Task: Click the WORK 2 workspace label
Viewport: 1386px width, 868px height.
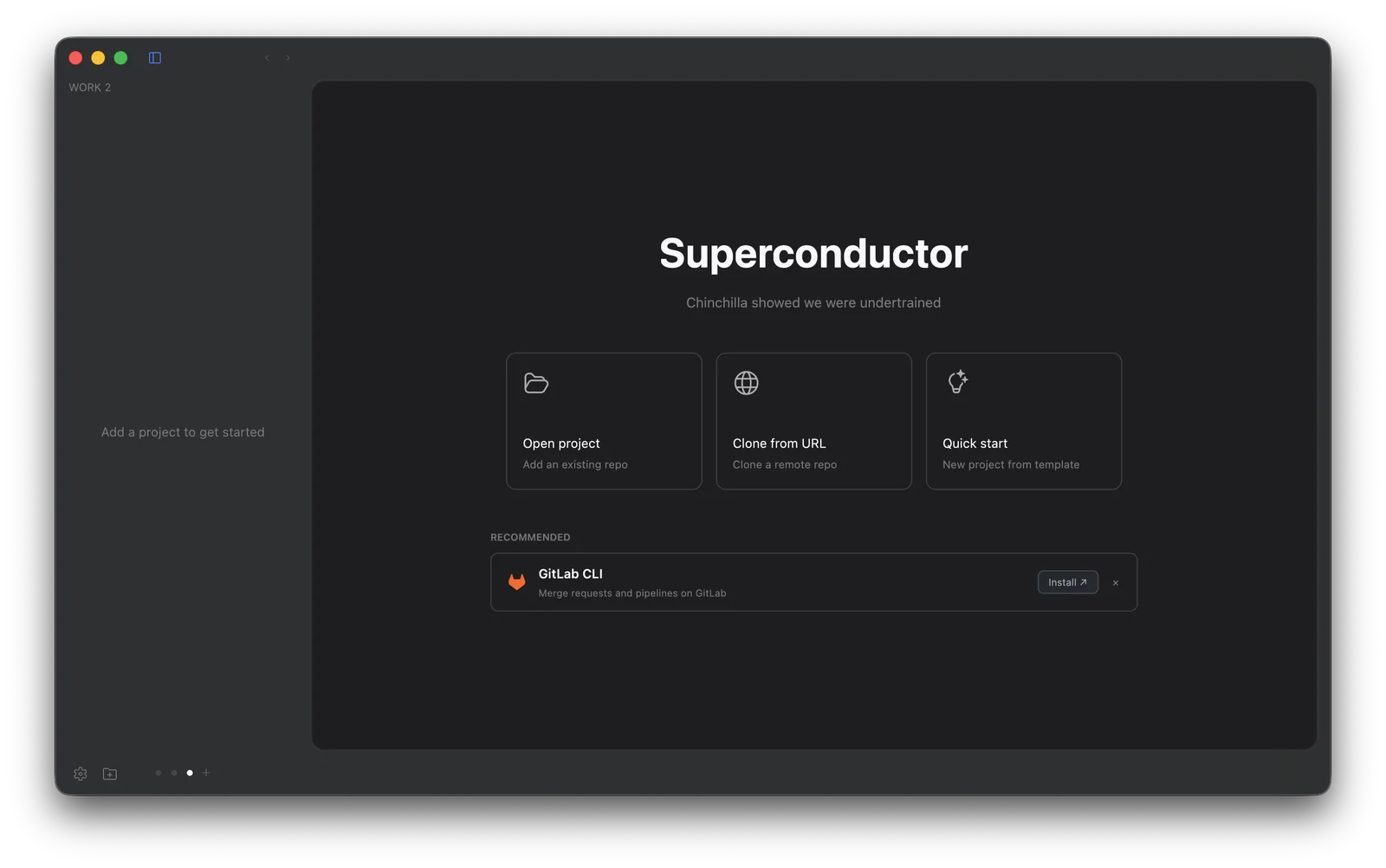Action: (x=90, y=87)
